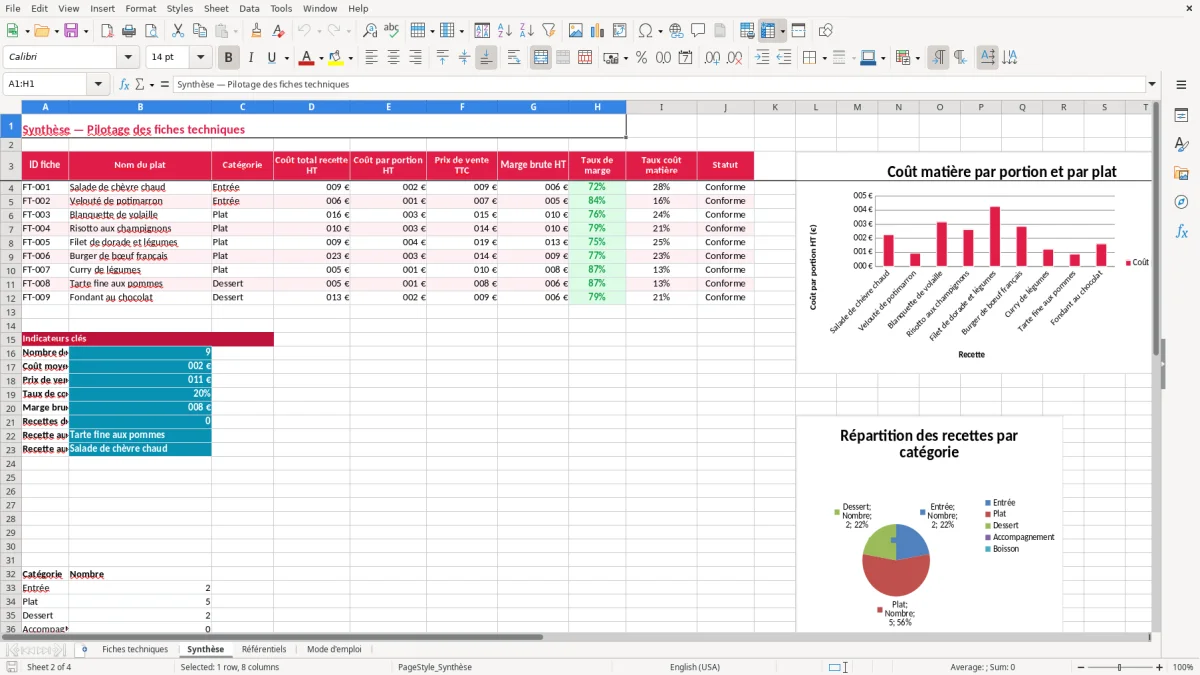Open the font color dropdown arrow

pyautogui.click(x=321, y=58)
